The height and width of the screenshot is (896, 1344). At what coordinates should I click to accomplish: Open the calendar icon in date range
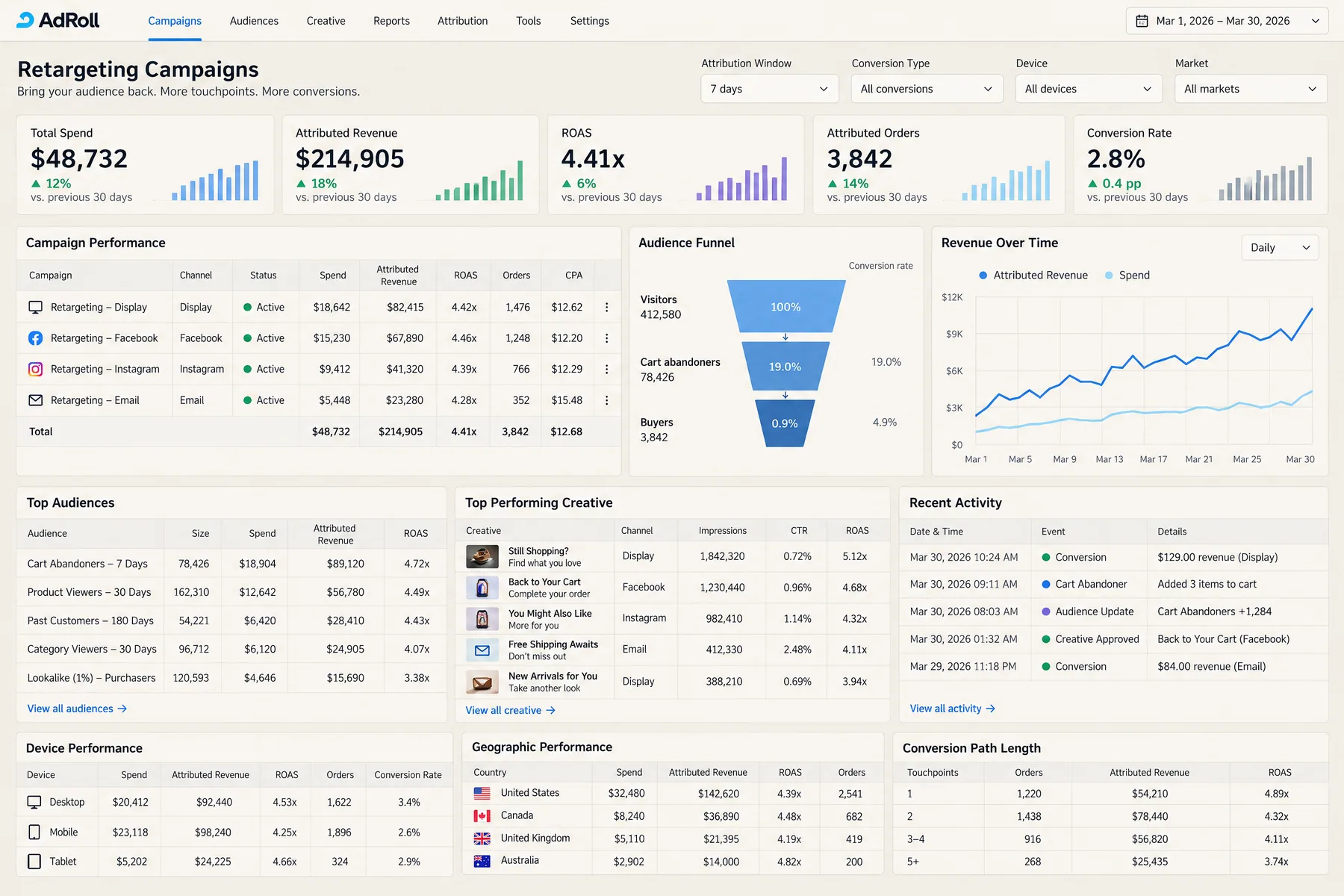(x=1142, y=21)
